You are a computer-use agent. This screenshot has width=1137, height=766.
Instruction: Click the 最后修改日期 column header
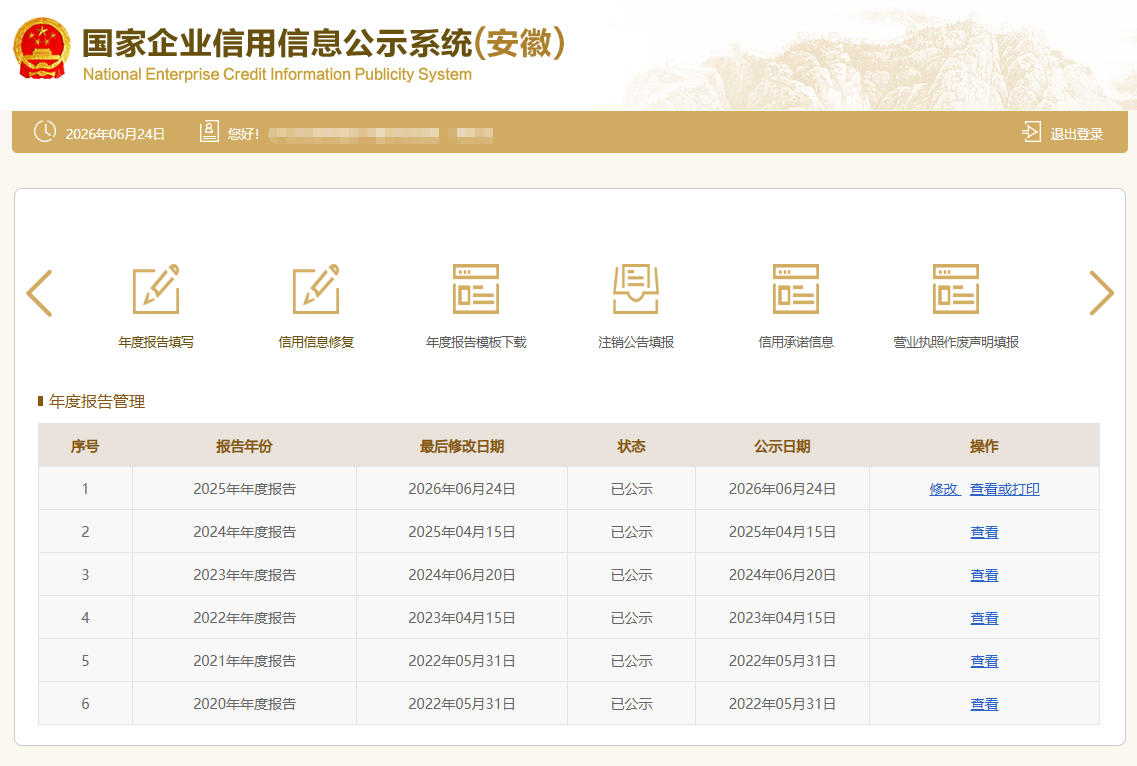pyautogui.click(x=462, y=446)
